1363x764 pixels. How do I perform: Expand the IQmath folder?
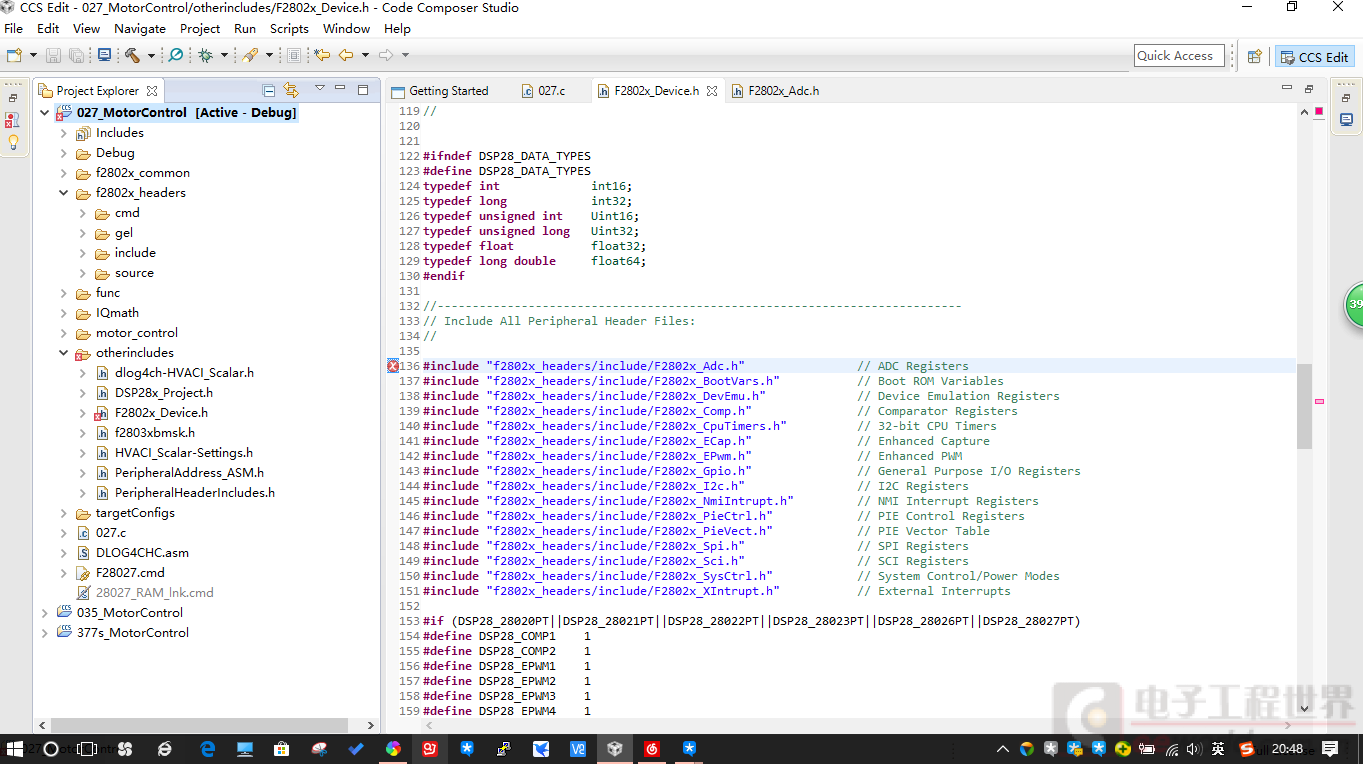click(x=63, y=313)
